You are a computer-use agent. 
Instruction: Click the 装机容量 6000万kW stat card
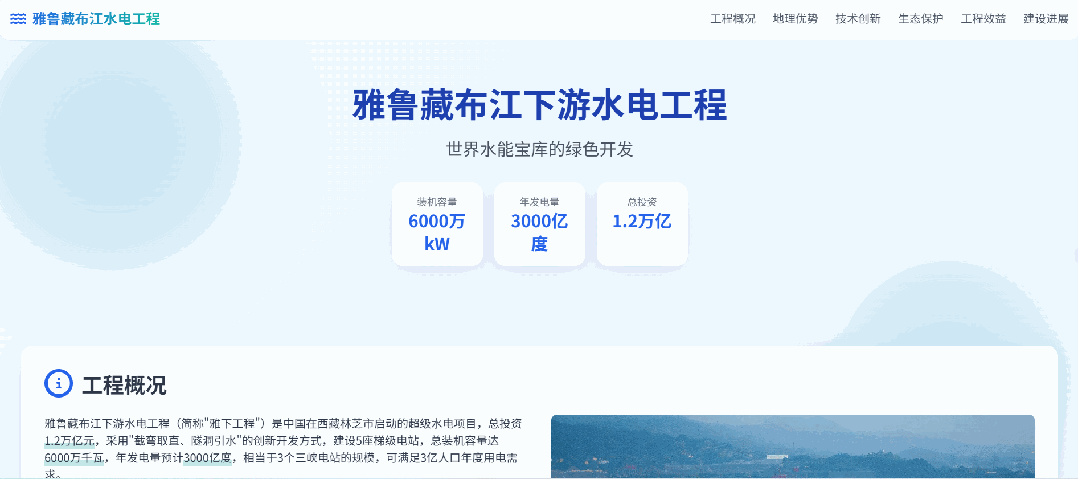[437, 224]
